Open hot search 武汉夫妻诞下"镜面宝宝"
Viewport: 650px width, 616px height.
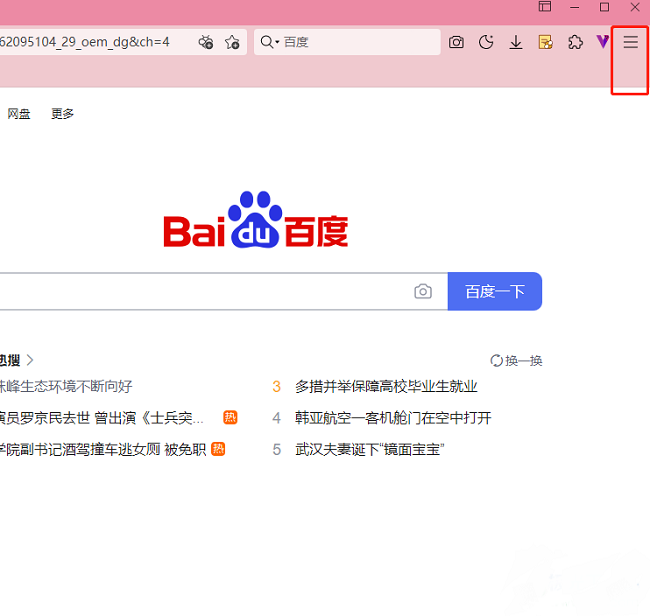[x=370, y=449]
